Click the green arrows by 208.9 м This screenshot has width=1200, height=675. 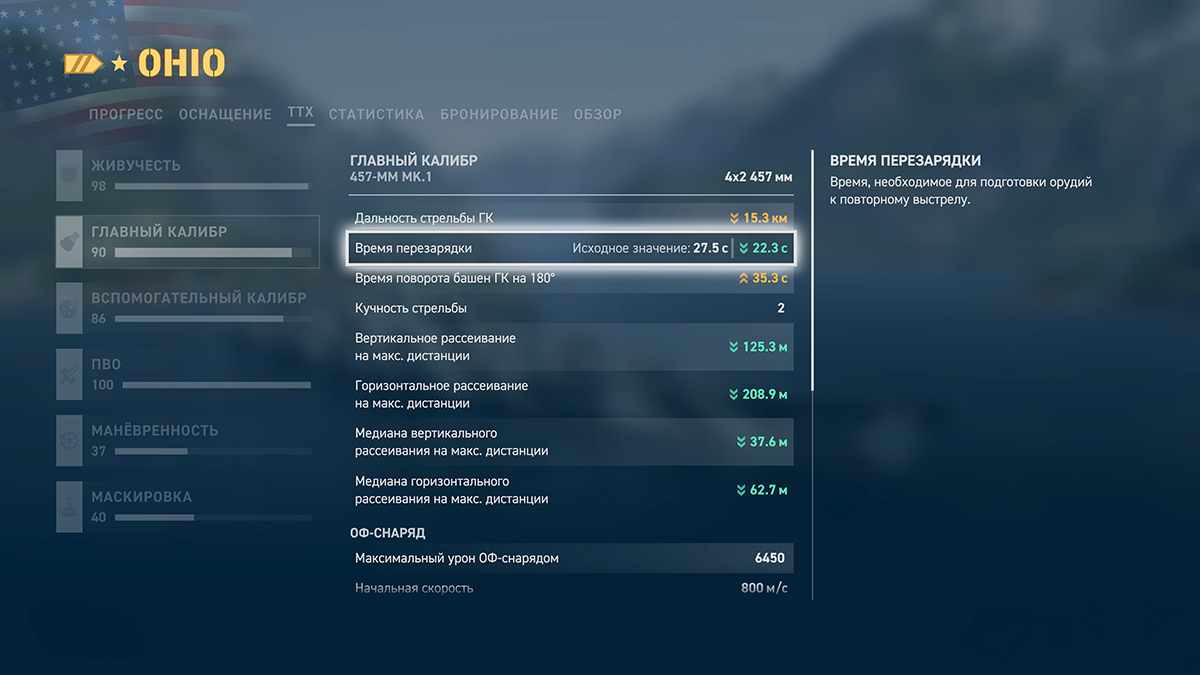[x=734, y=395]
